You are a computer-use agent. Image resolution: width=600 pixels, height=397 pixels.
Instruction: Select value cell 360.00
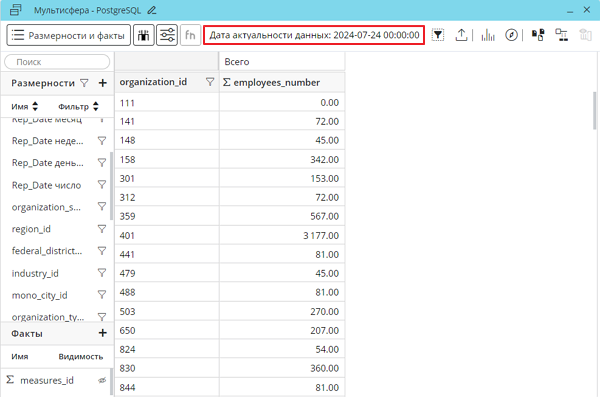(282, 368)
